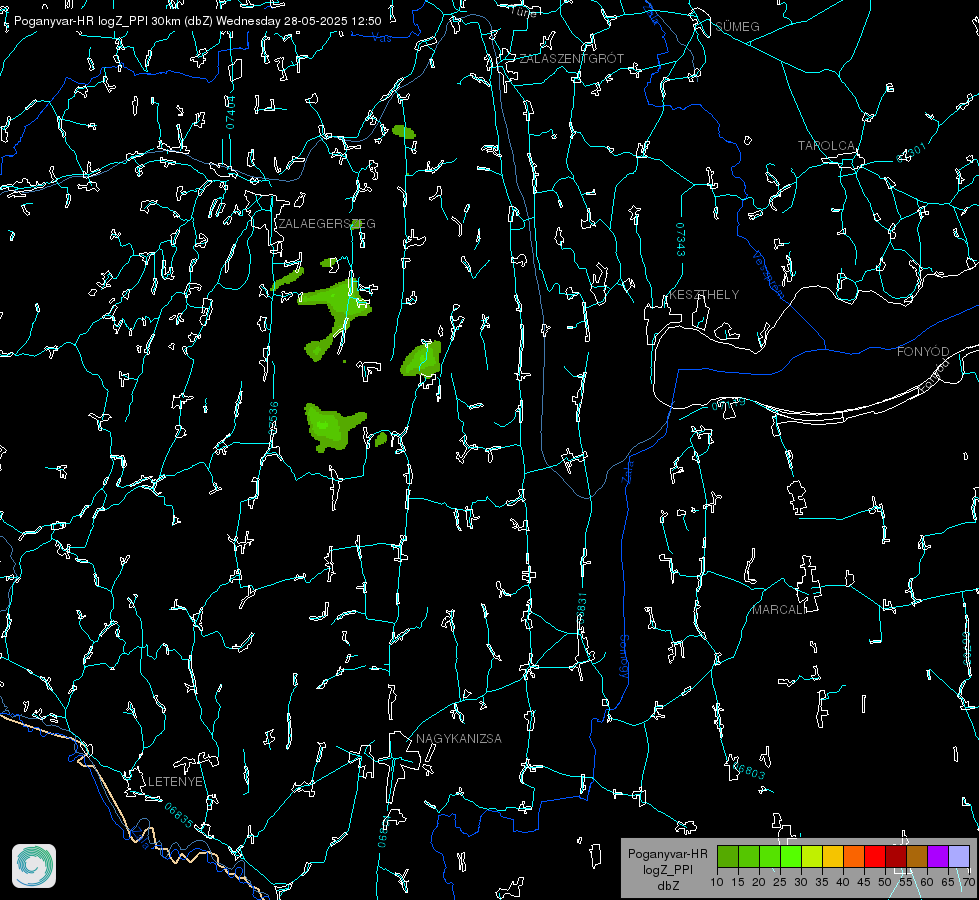Click the legend scale value 10
The image size is (979, 900).
coord(717,882)
